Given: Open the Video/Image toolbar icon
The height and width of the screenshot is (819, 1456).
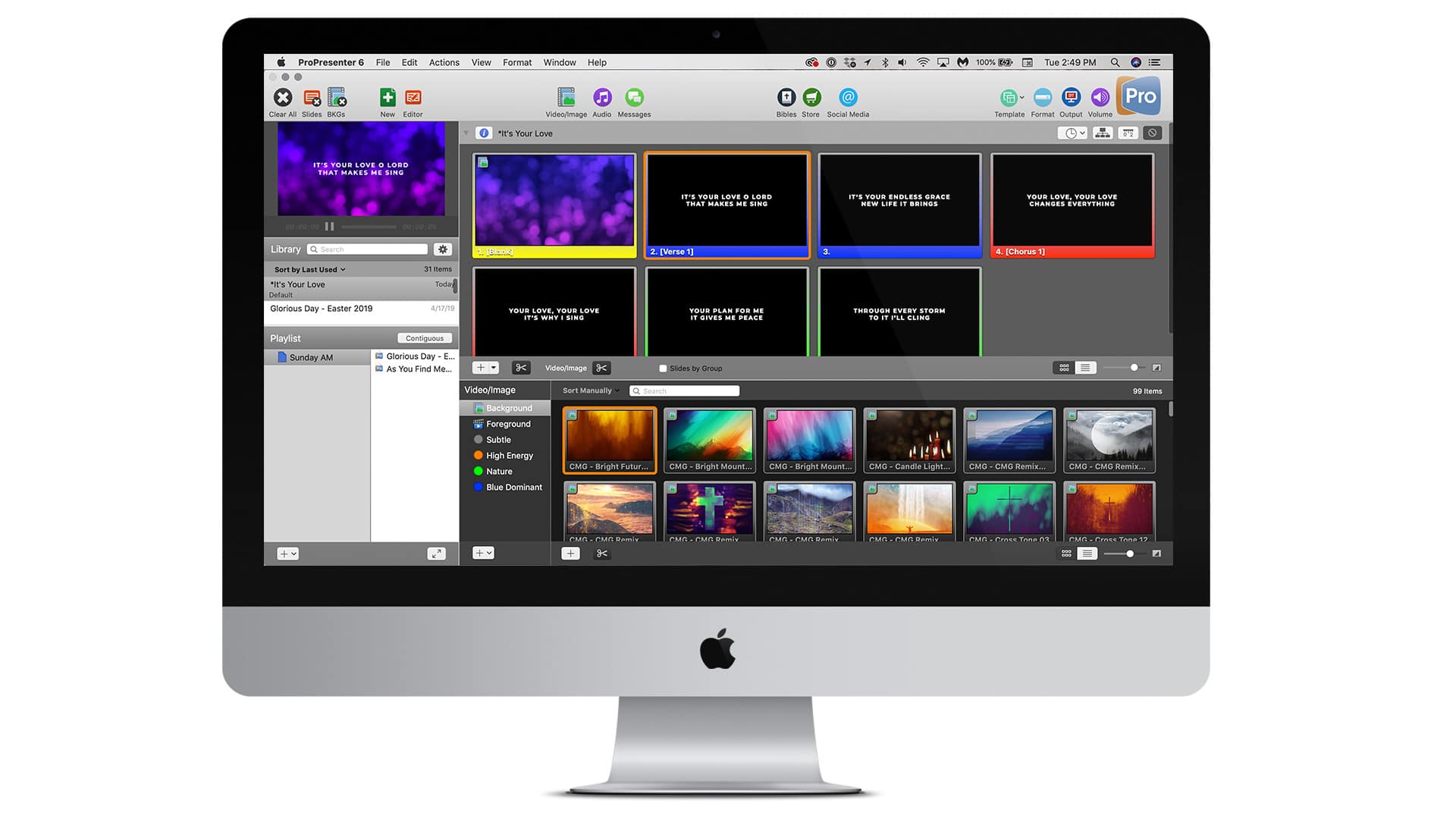Looking at the screenshot, I should [x=566, y=97].
